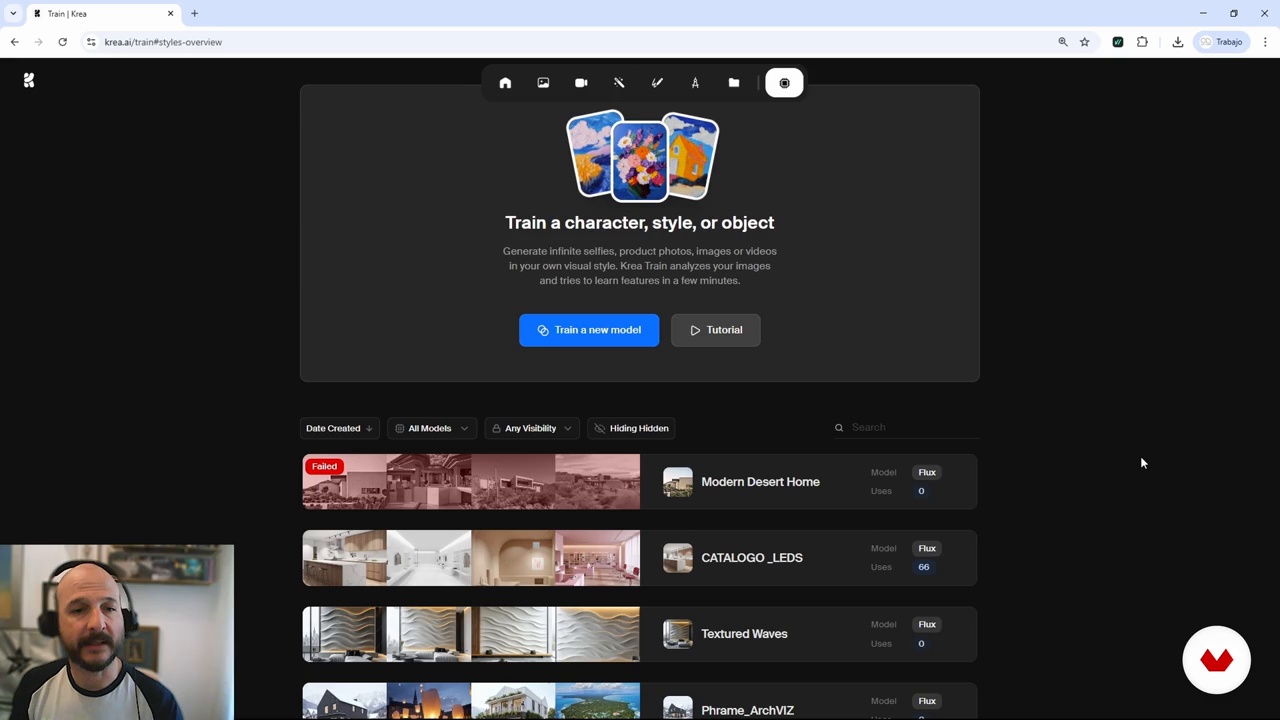Click the painted cards illustration
1280x720 pixels.
point(641,157)
